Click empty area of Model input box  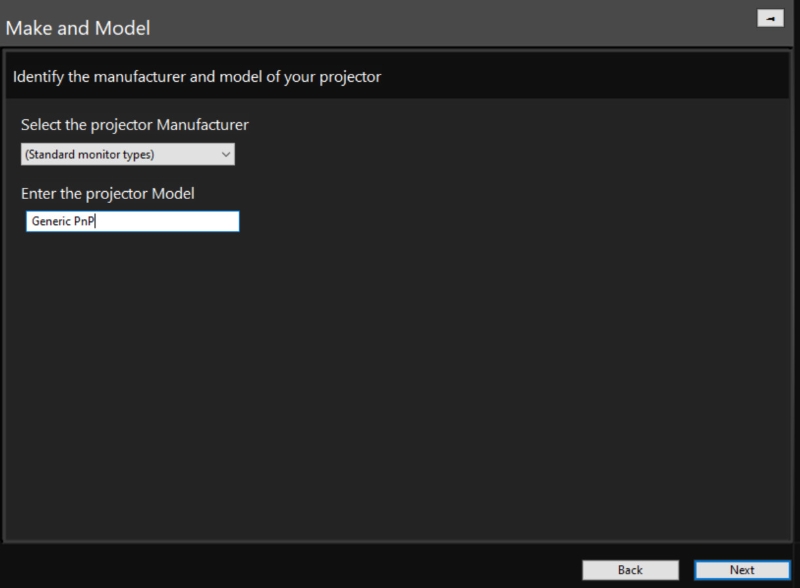tap(168, 222)
